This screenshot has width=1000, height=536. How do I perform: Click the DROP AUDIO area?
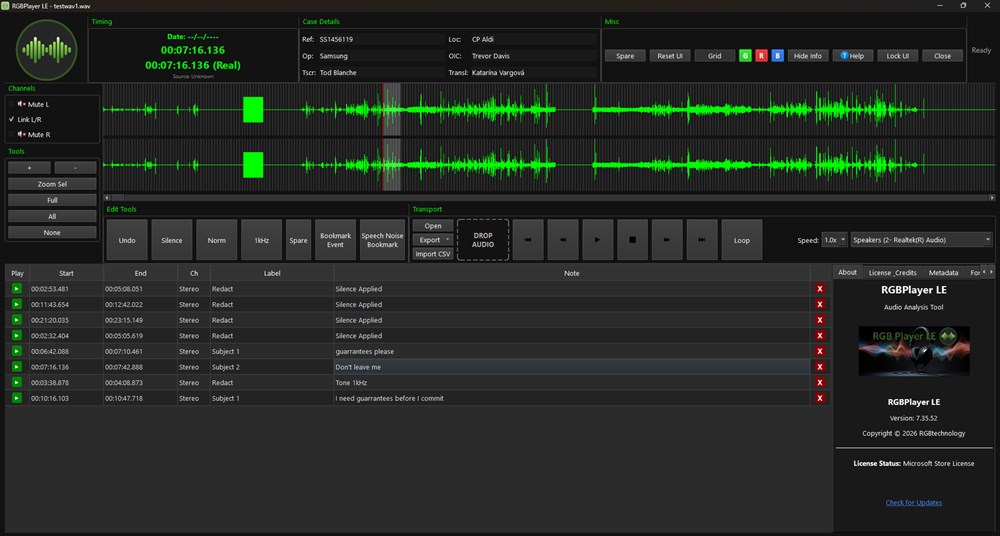[x=483, y=240]
